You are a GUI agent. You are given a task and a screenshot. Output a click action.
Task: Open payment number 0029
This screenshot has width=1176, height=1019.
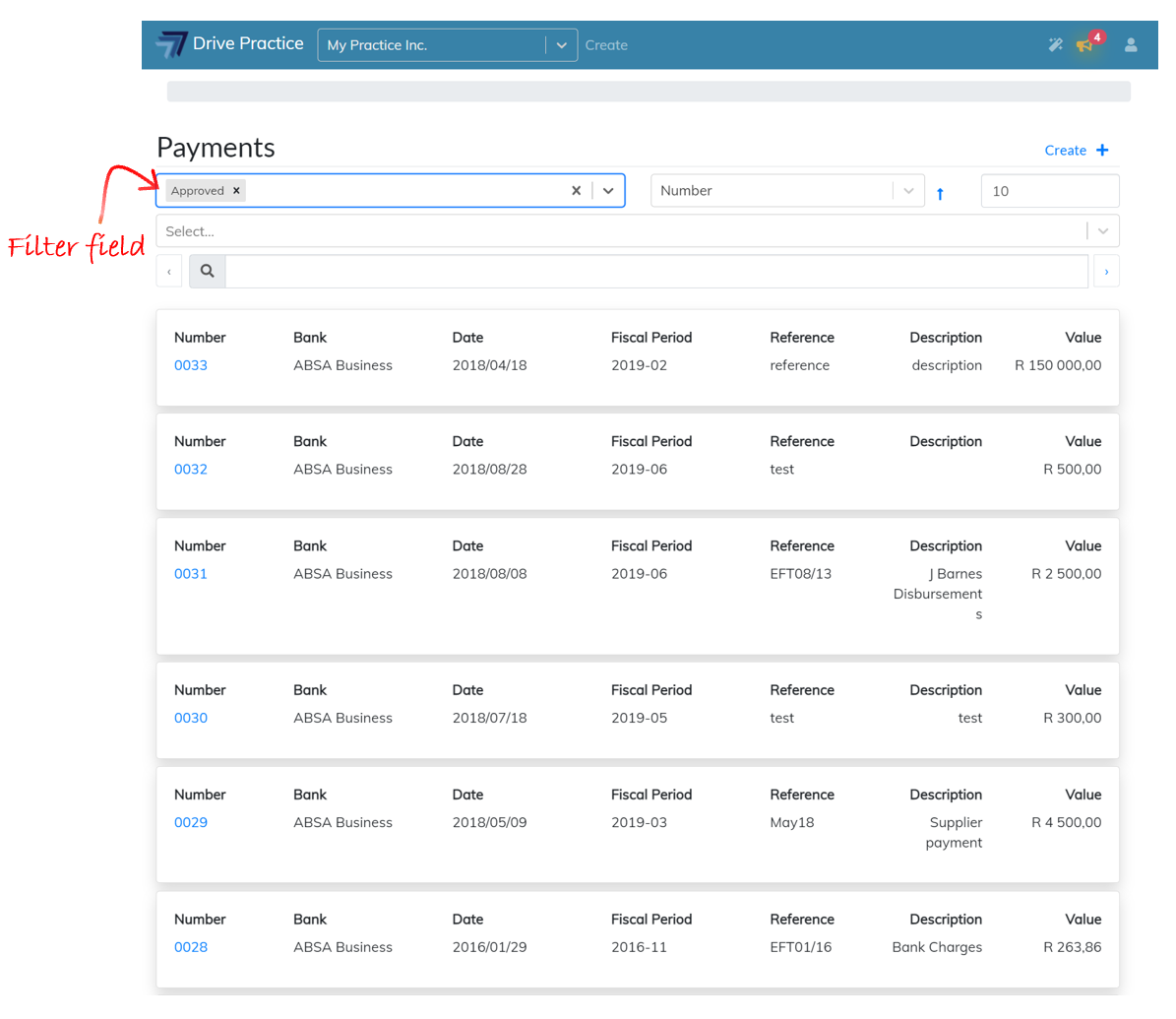[x=191, y=822]
